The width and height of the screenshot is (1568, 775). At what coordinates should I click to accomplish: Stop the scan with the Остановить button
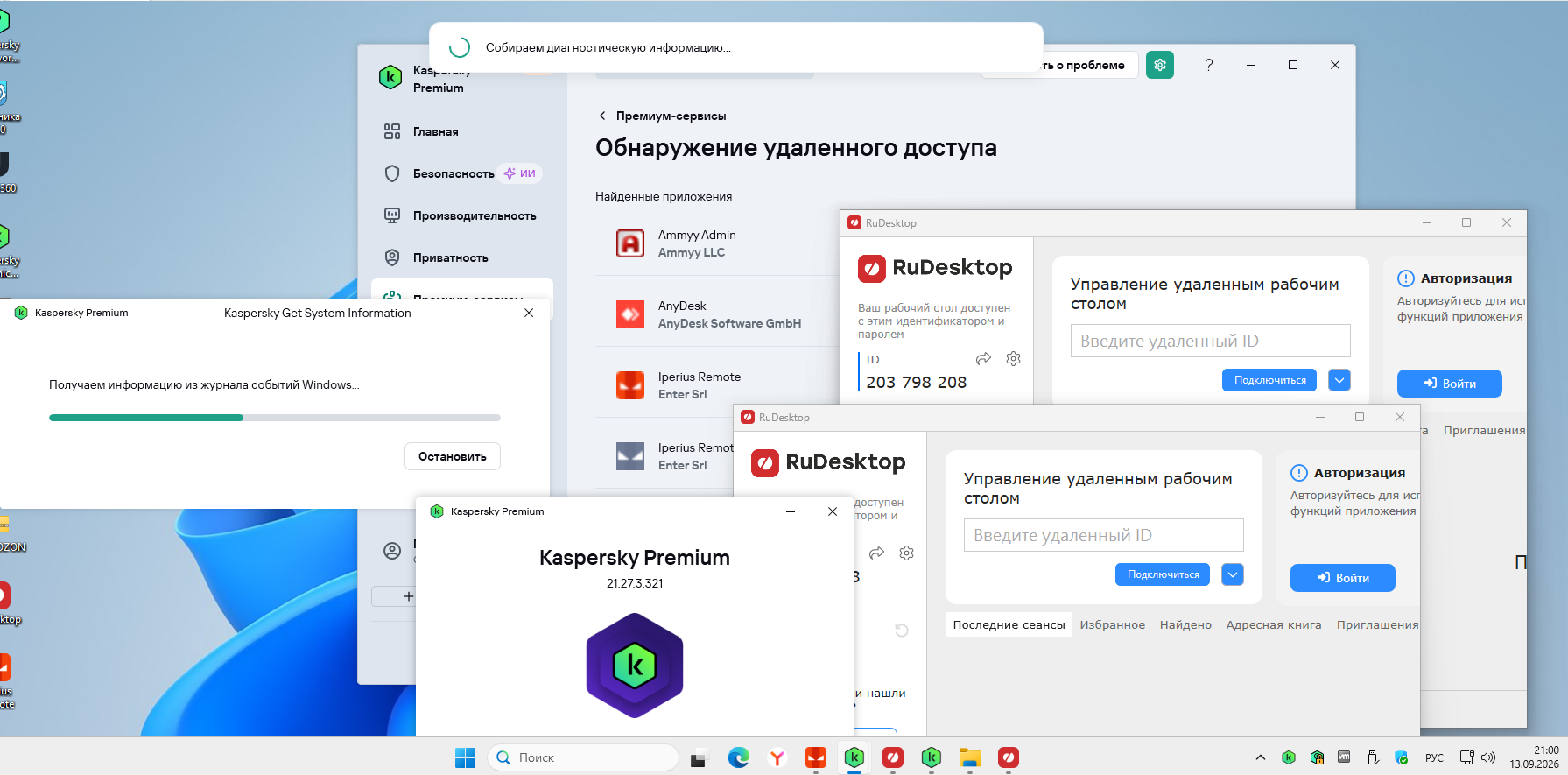point(453,456)
